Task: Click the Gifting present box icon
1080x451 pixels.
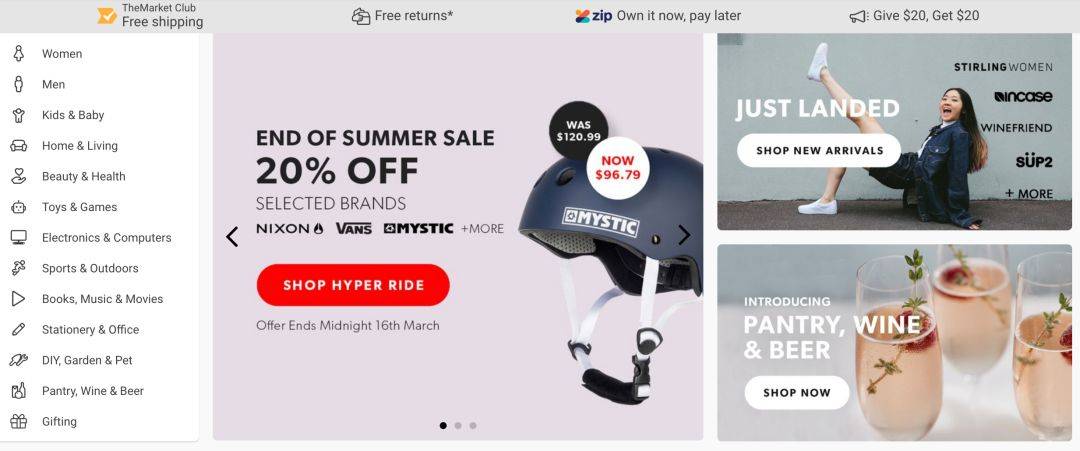Action: coord(19,421)
